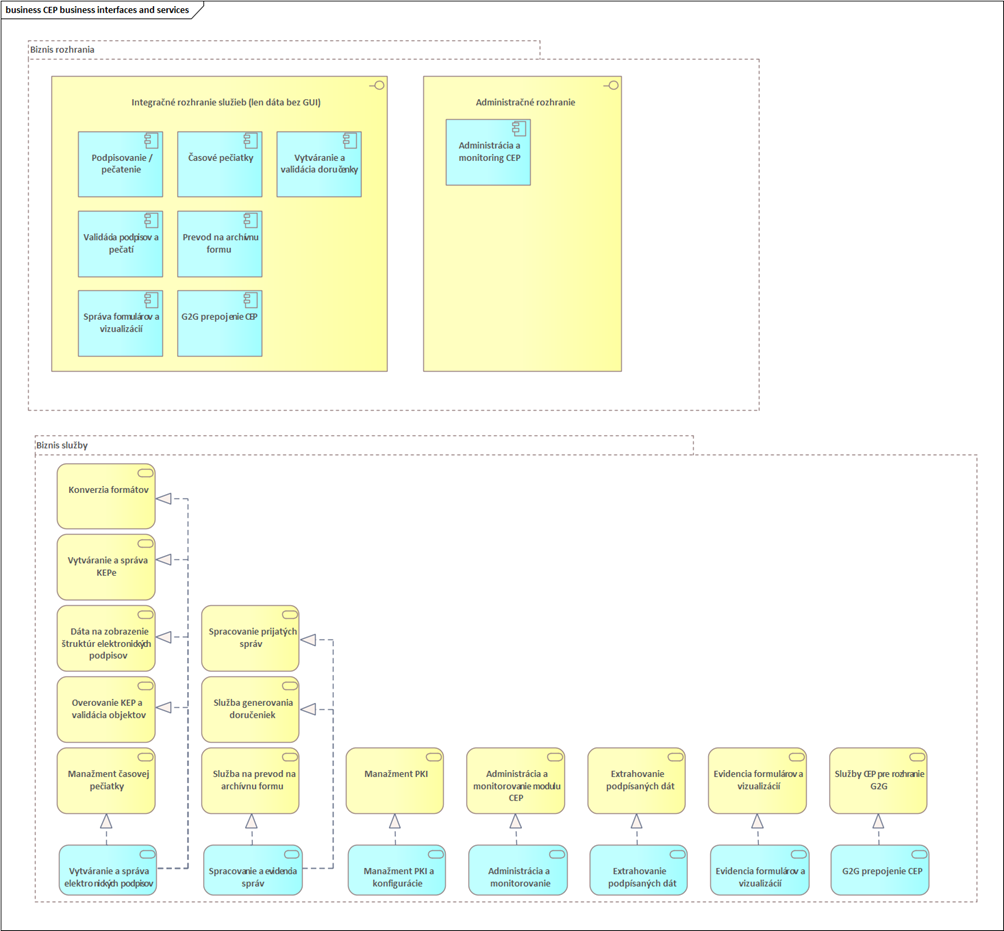Select the Vytváranie a validácia doručenky component

click(x=319, y=164)
